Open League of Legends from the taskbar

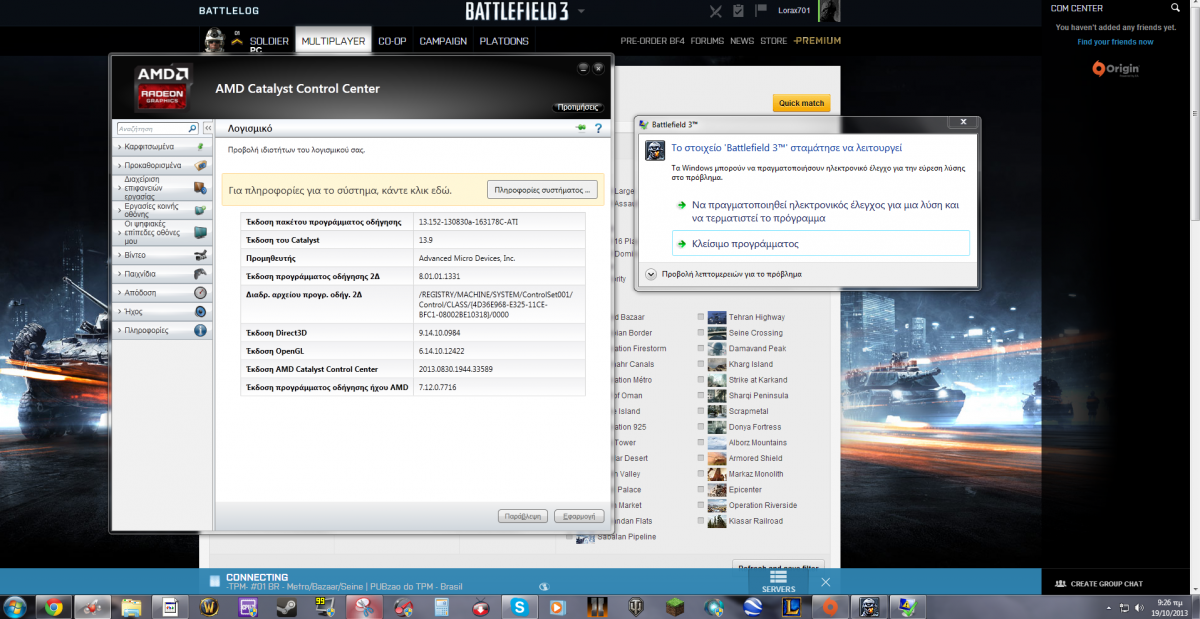pos(792,606)
